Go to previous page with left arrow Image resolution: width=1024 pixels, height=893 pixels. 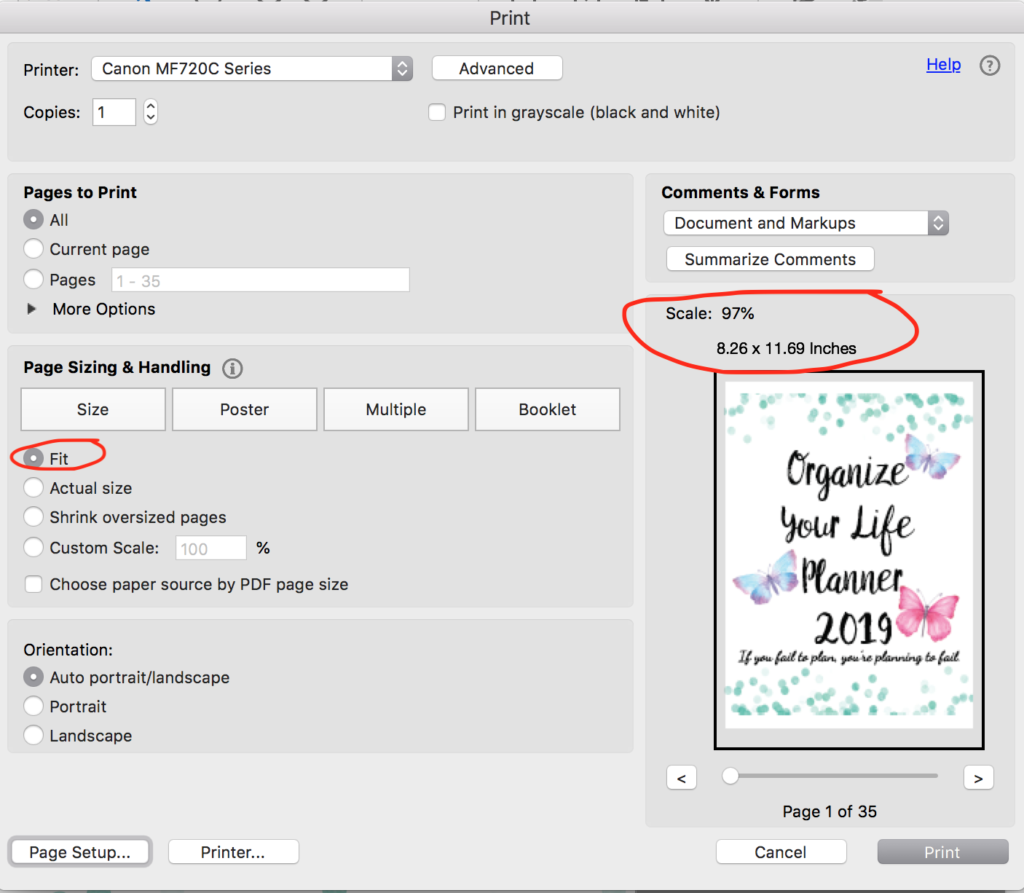pos(681,777)
